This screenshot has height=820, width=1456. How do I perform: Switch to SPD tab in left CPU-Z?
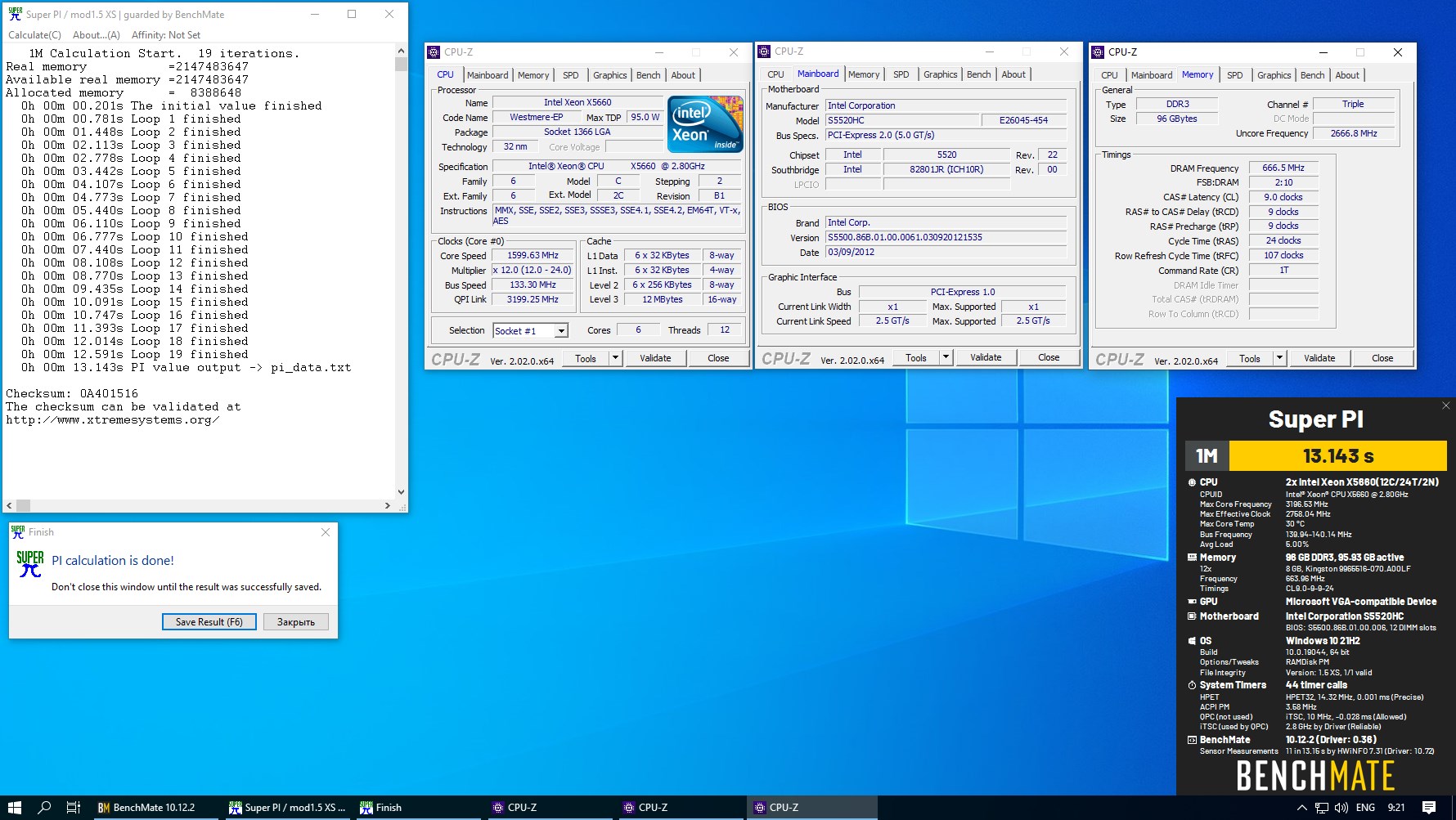pyautogui.click(x=571, y=75)
